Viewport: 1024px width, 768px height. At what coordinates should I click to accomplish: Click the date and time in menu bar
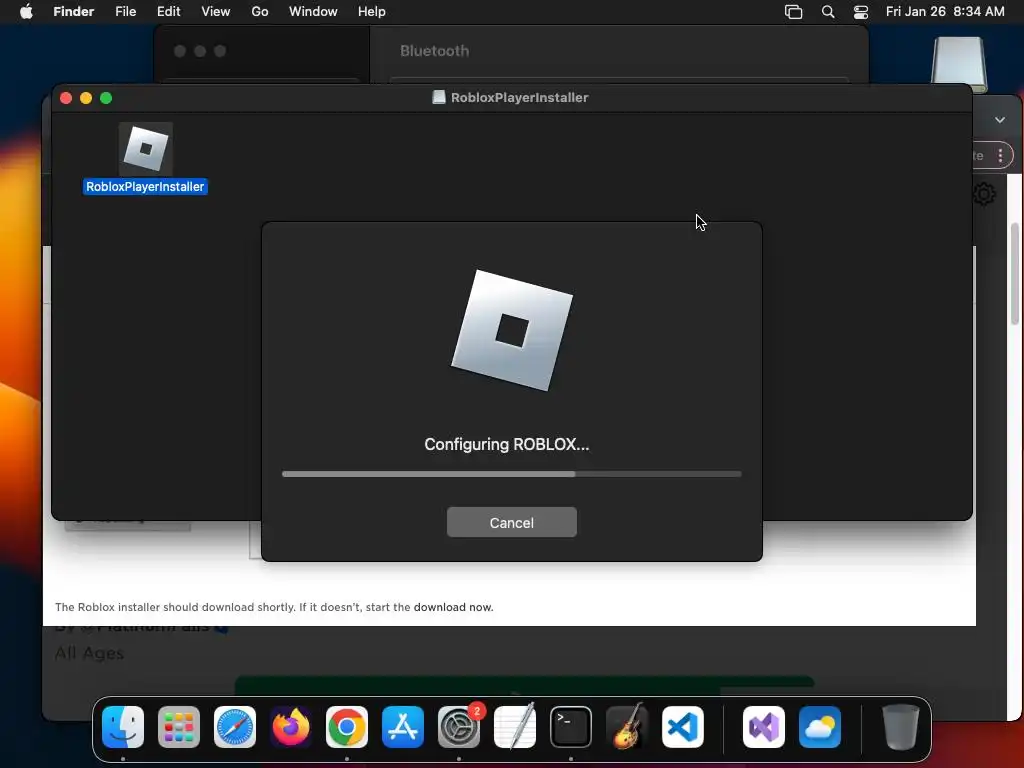pyautogui.click(x=945, y=12)
